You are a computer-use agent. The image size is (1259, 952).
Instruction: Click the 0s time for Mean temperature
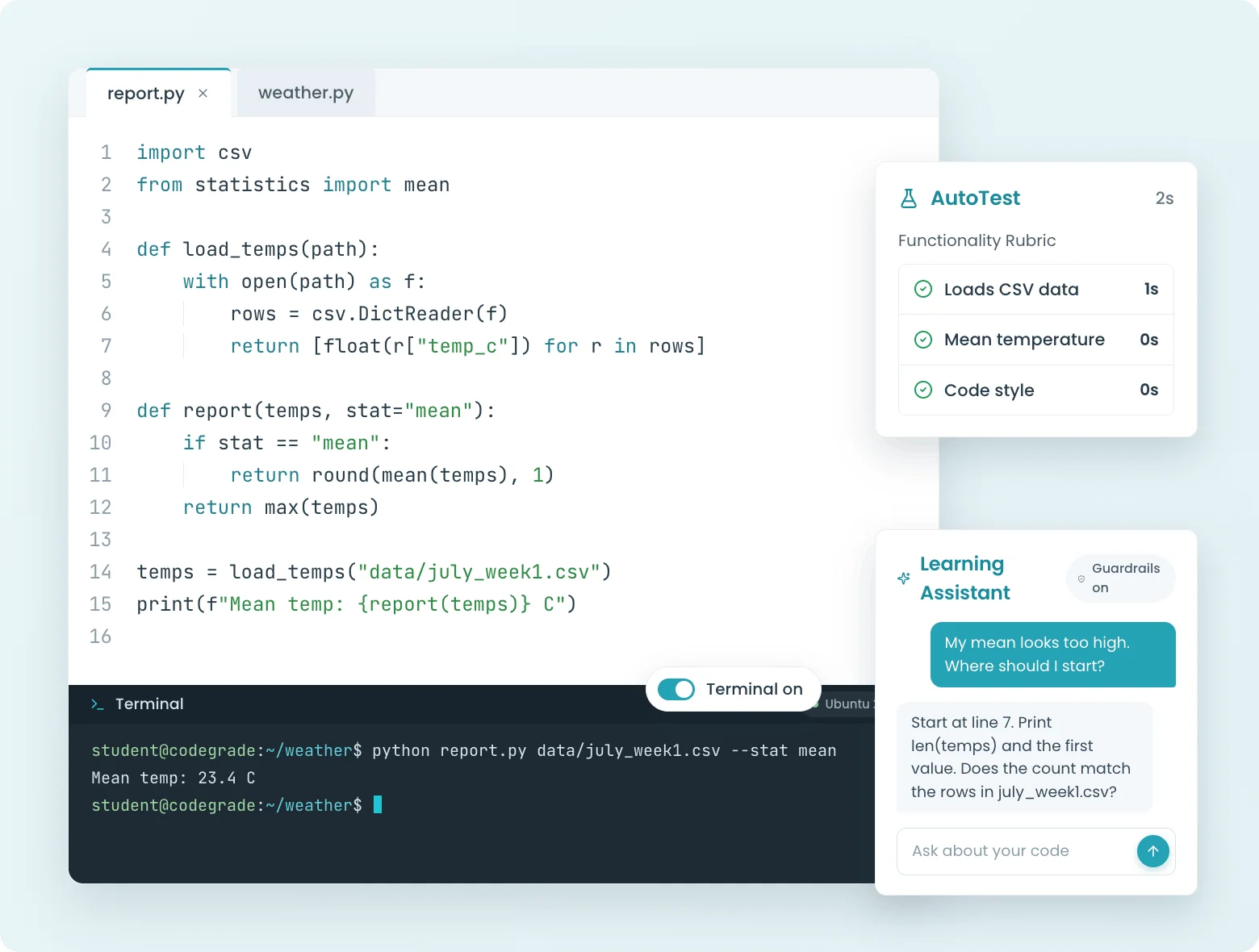click(1149, 340)
